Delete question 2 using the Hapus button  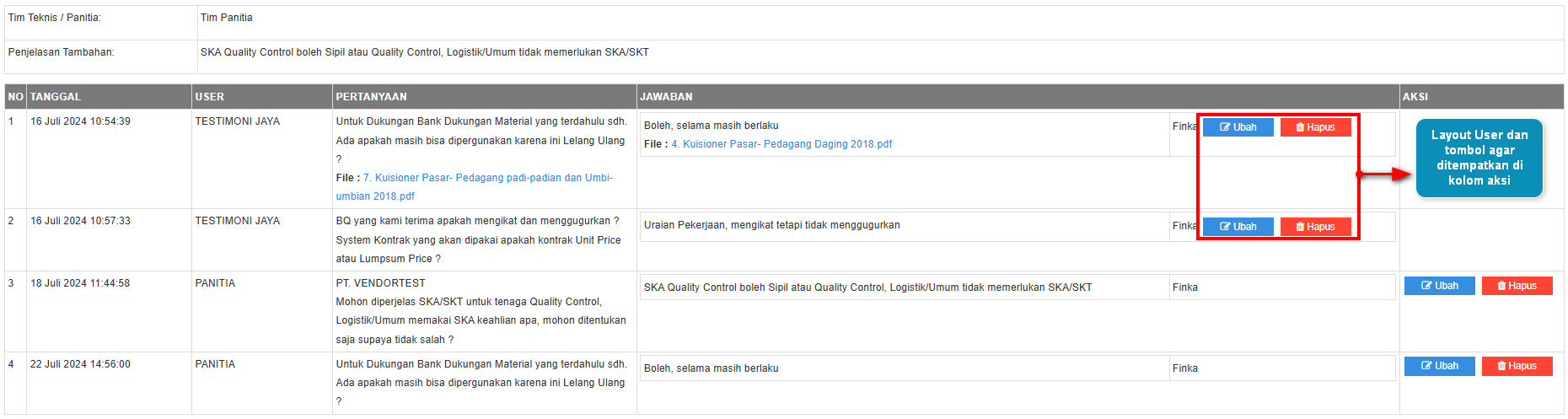1315,227
